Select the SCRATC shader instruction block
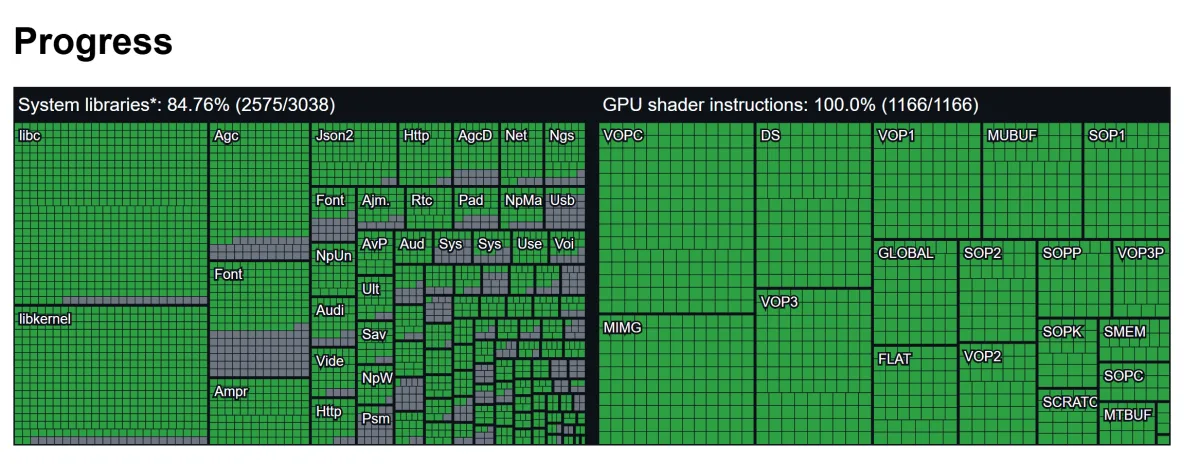1200x464 pixels. (x=1068, y=417)
